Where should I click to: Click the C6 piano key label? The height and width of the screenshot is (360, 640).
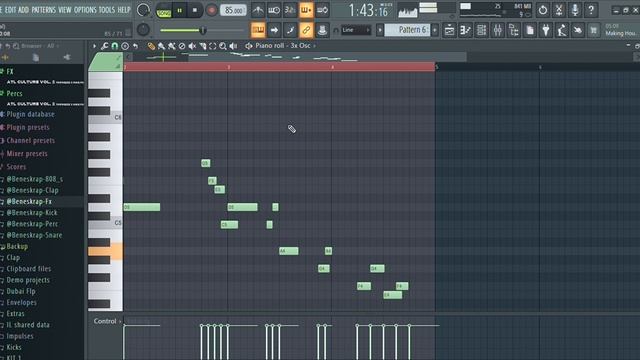(118, 118)
